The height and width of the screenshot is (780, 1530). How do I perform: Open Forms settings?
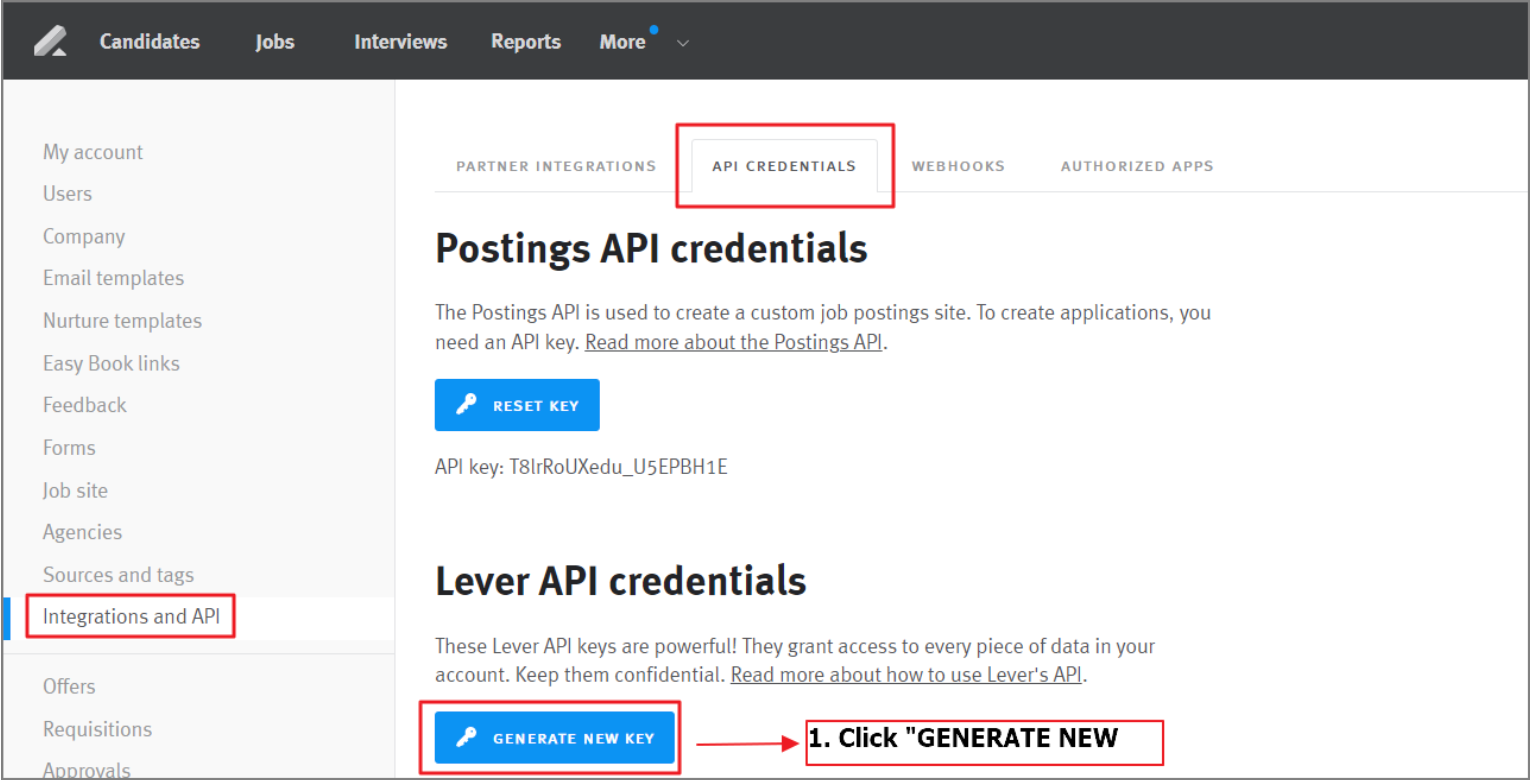[x=69, y=448]
